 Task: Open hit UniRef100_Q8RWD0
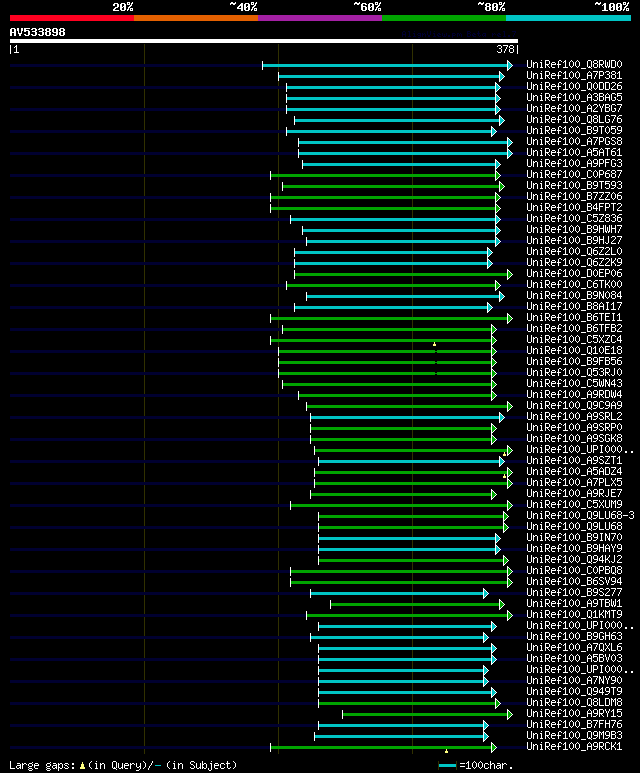[x=574, y=65]
